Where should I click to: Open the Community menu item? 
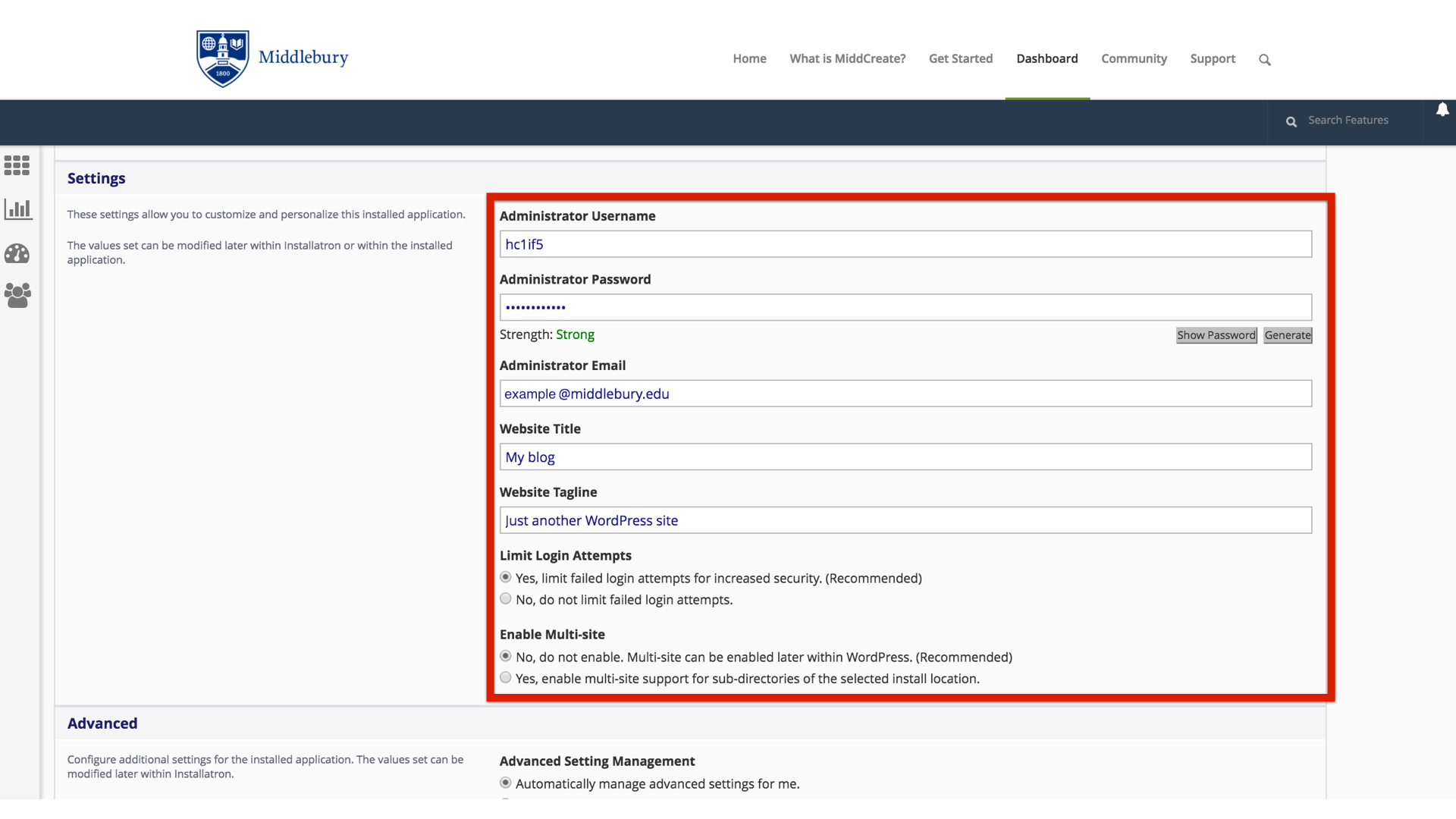pyautogui.click(x=1134, y=58)
